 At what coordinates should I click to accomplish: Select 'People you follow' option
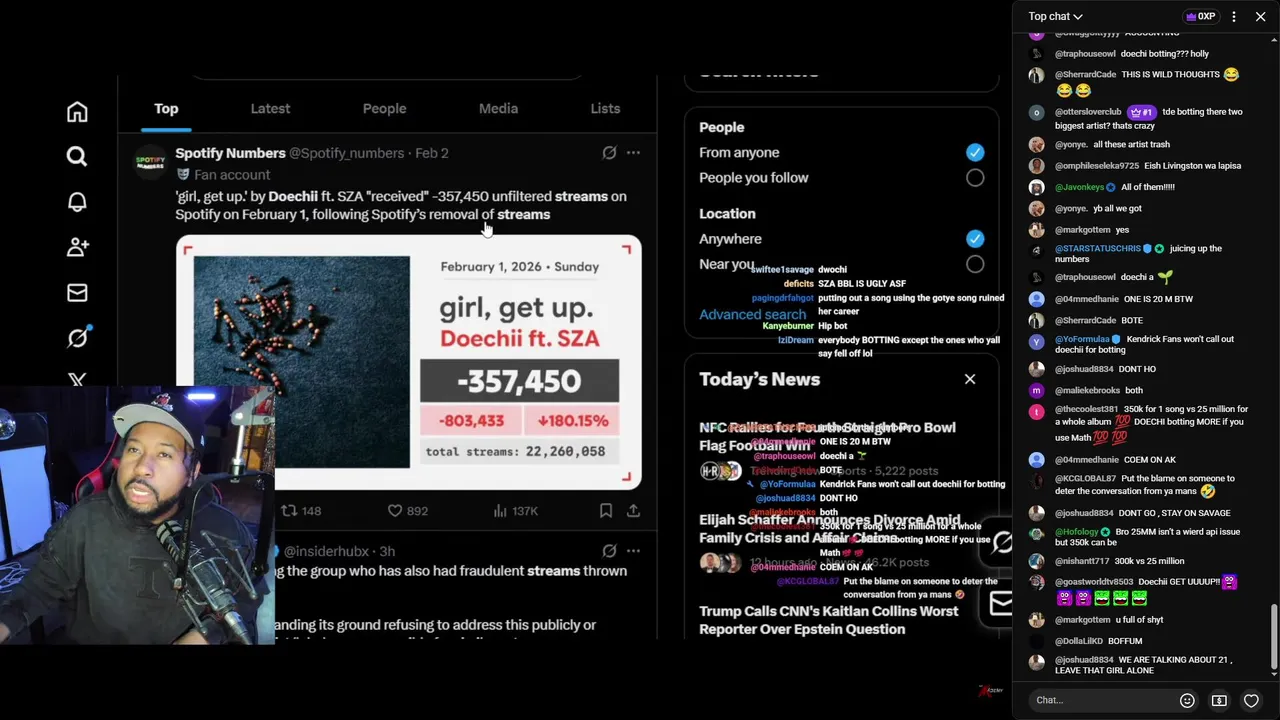975,178
